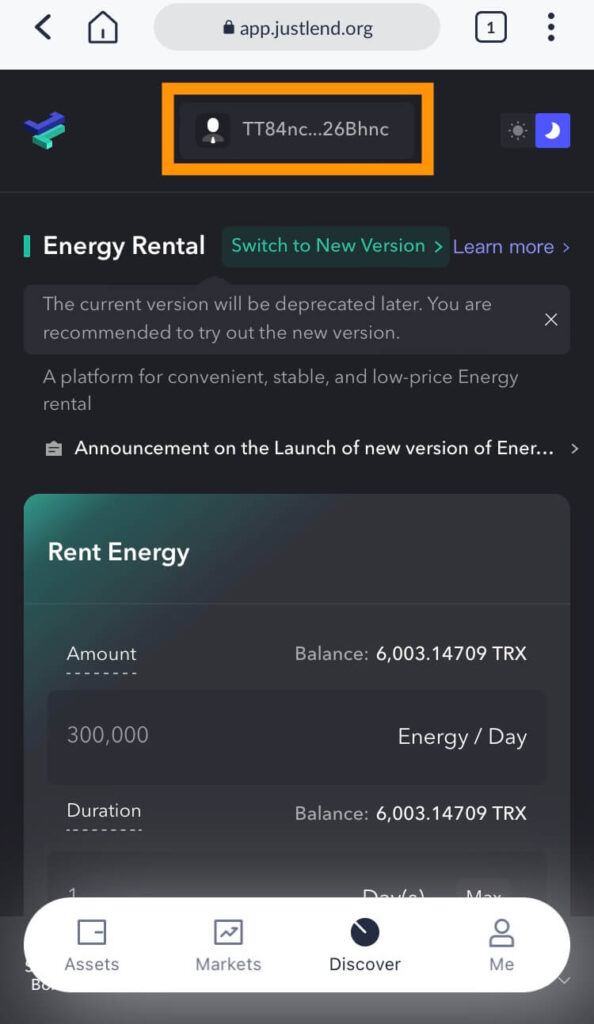Switch to light mode sun toggle
The height and width of the screenshot is (1024, 594).
(518, 131)
